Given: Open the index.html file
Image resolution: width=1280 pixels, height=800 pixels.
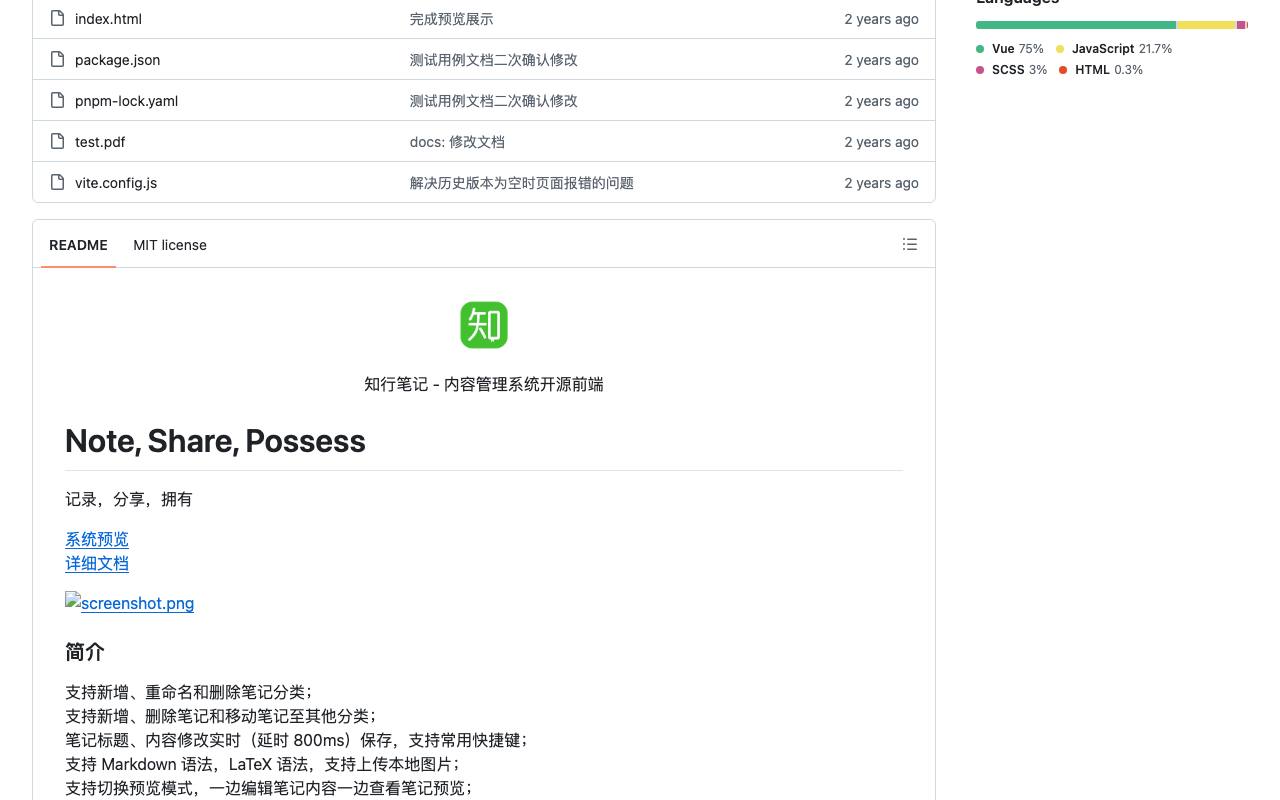Looking at the screenshot, I should 108,19.
